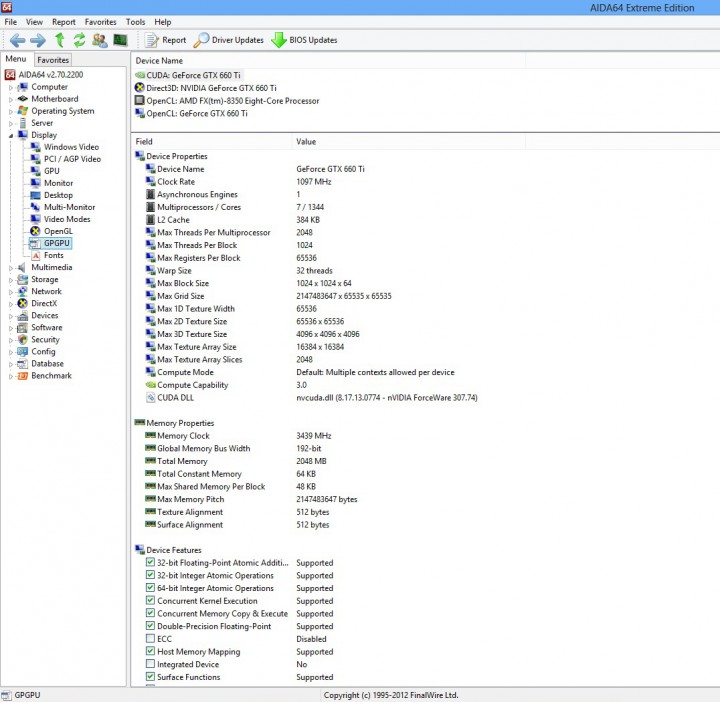Toggle Concurrent Kernel Execution checkbox
The image size is (720, 702).
tap(150, 600)
